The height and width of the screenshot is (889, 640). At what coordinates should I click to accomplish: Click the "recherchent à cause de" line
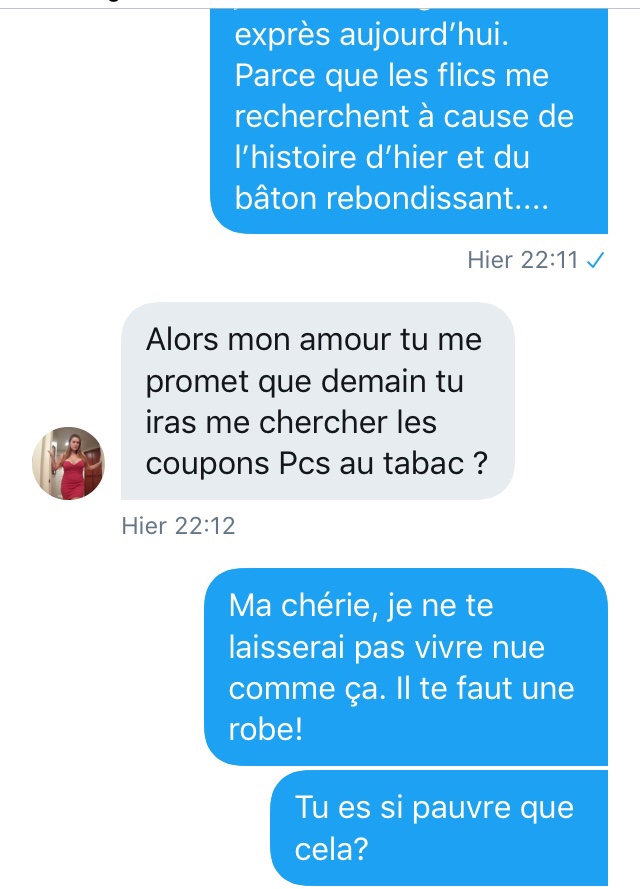[x=404, y=116]
